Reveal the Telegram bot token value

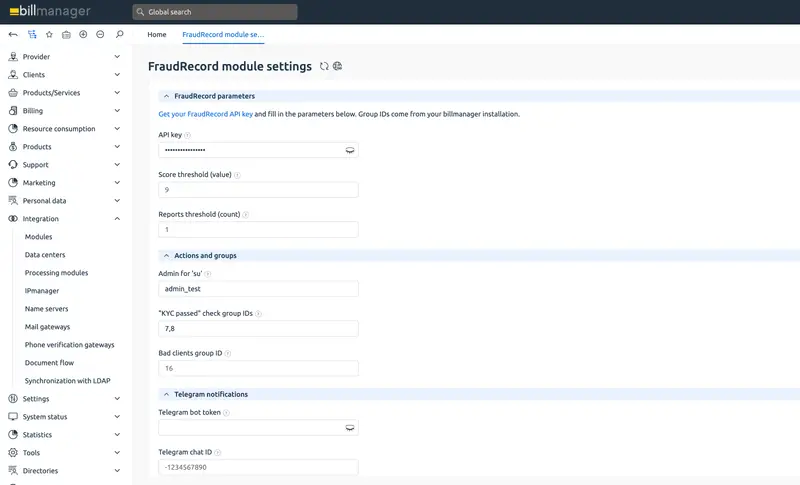click(350, 428)
